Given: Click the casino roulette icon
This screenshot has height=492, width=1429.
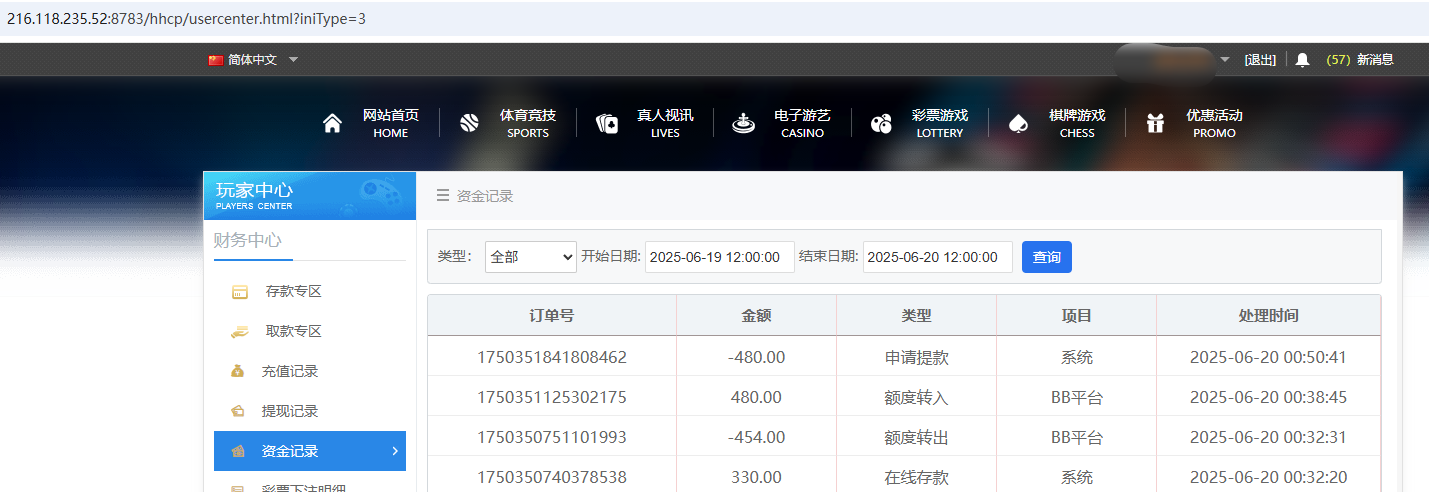Looking at the screenshot, I should click(x=743, y=124).
